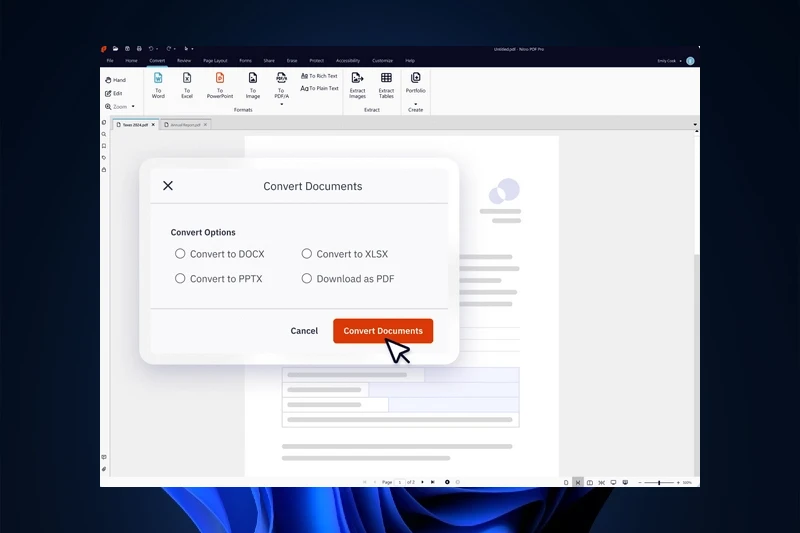Select the Edit tool

pos(113,93)
